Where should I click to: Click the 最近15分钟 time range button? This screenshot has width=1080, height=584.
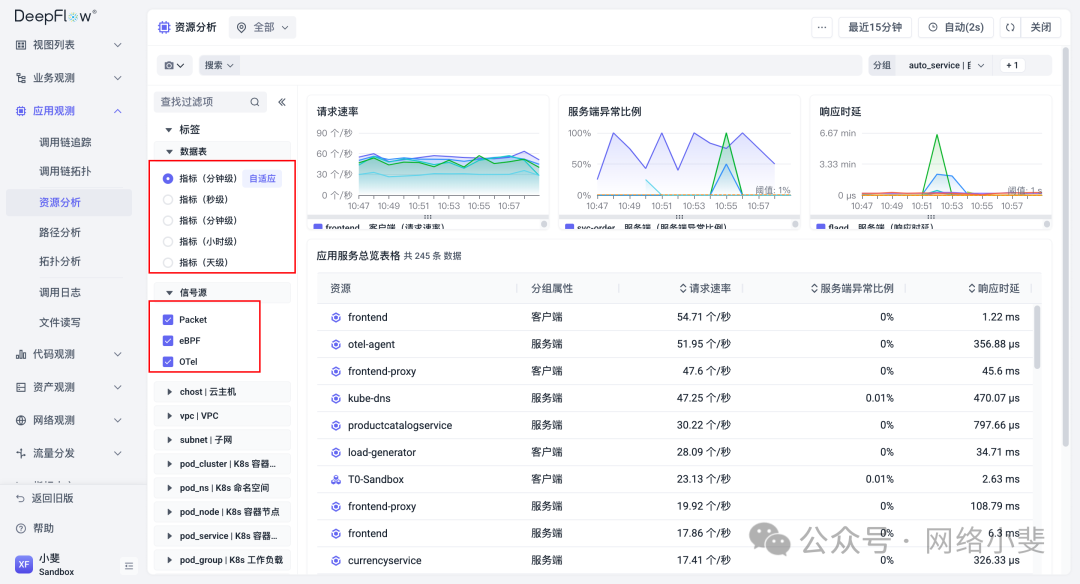coord(874,26)
